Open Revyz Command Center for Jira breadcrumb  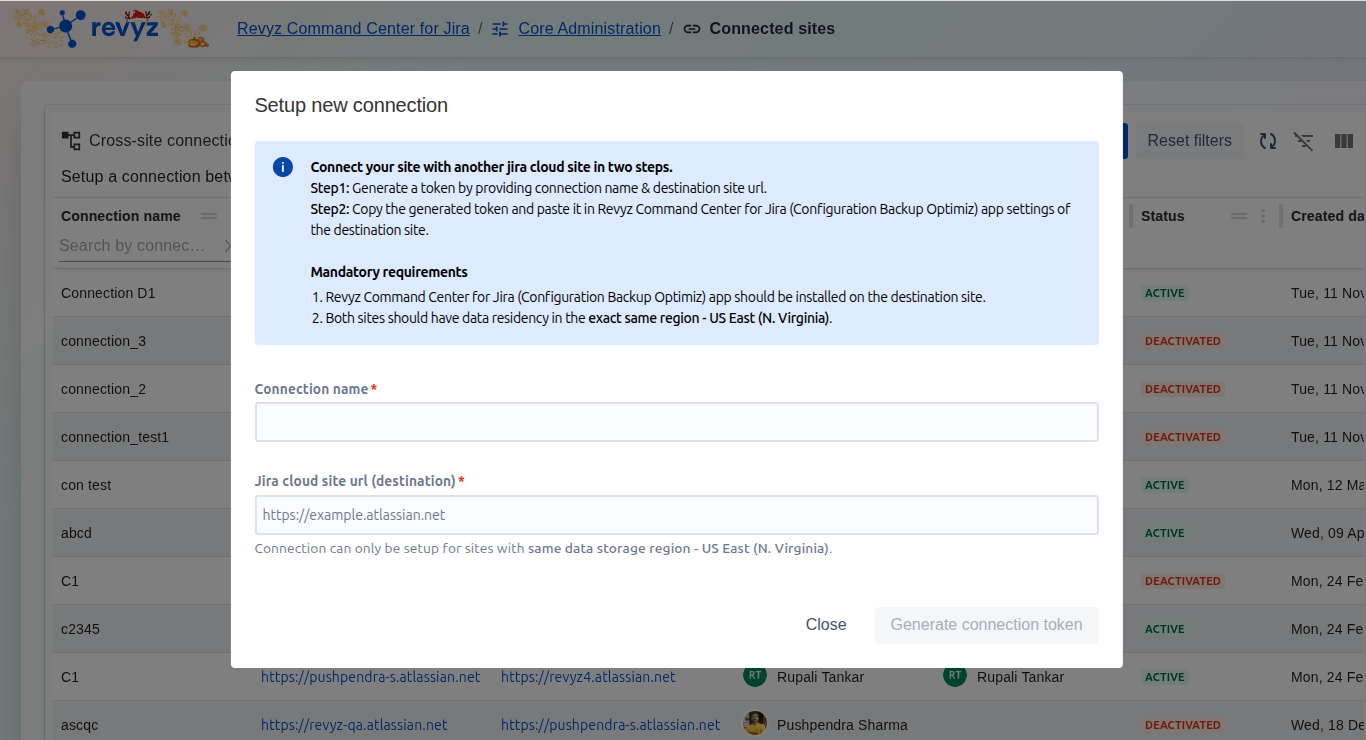click(x=353, y=29)
